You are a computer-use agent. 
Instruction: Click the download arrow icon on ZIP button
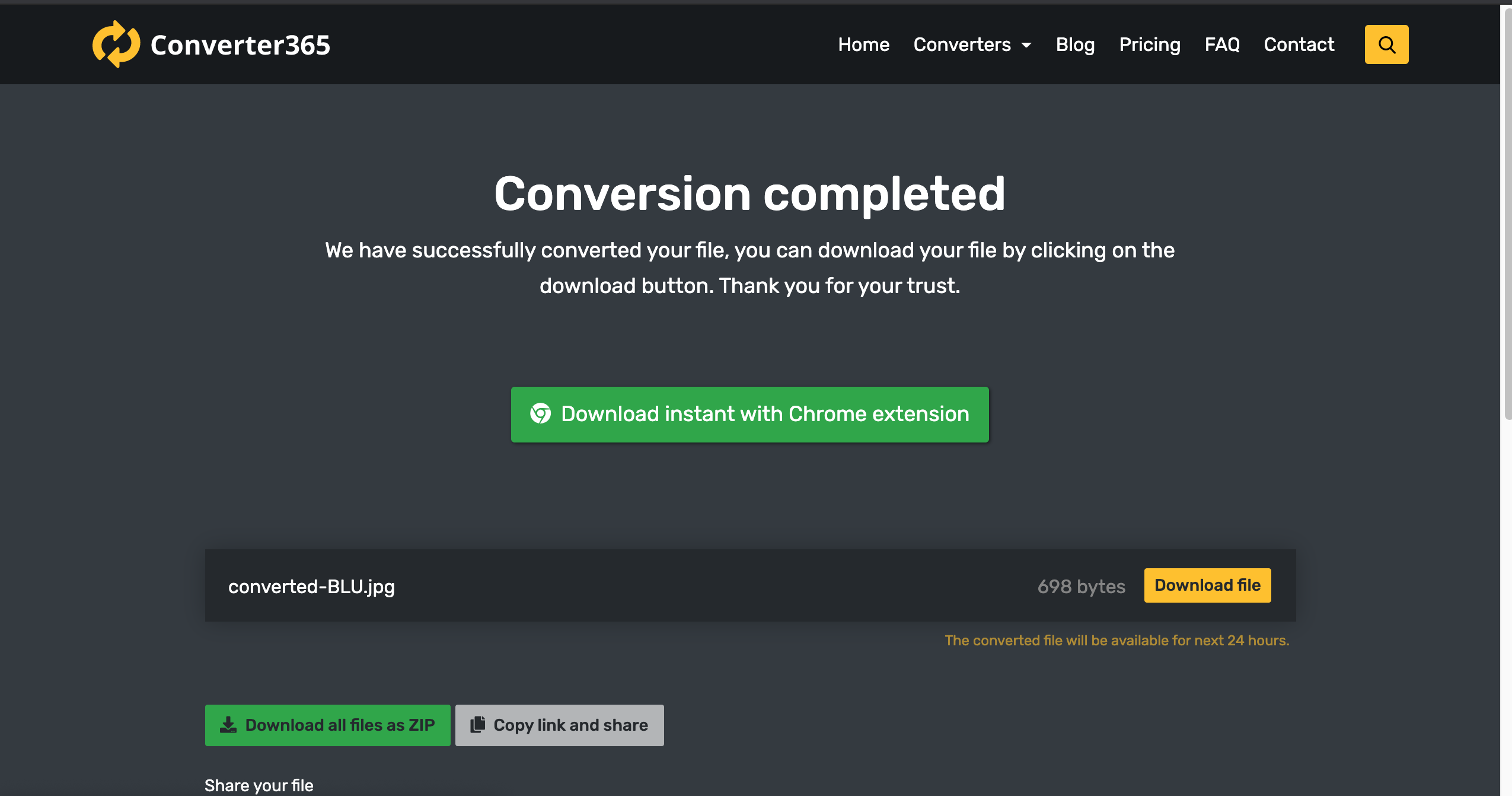click(227, 725)
